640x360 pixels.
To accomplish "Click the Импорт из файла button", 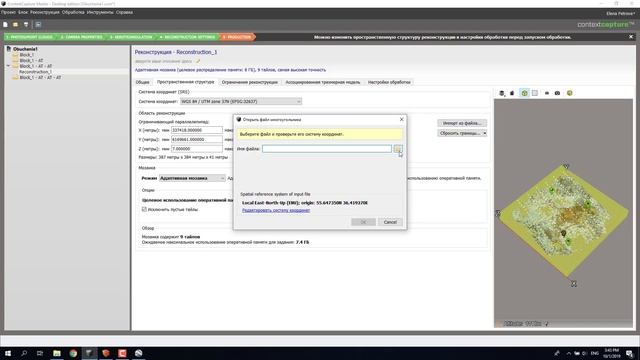I will [462, 123].
